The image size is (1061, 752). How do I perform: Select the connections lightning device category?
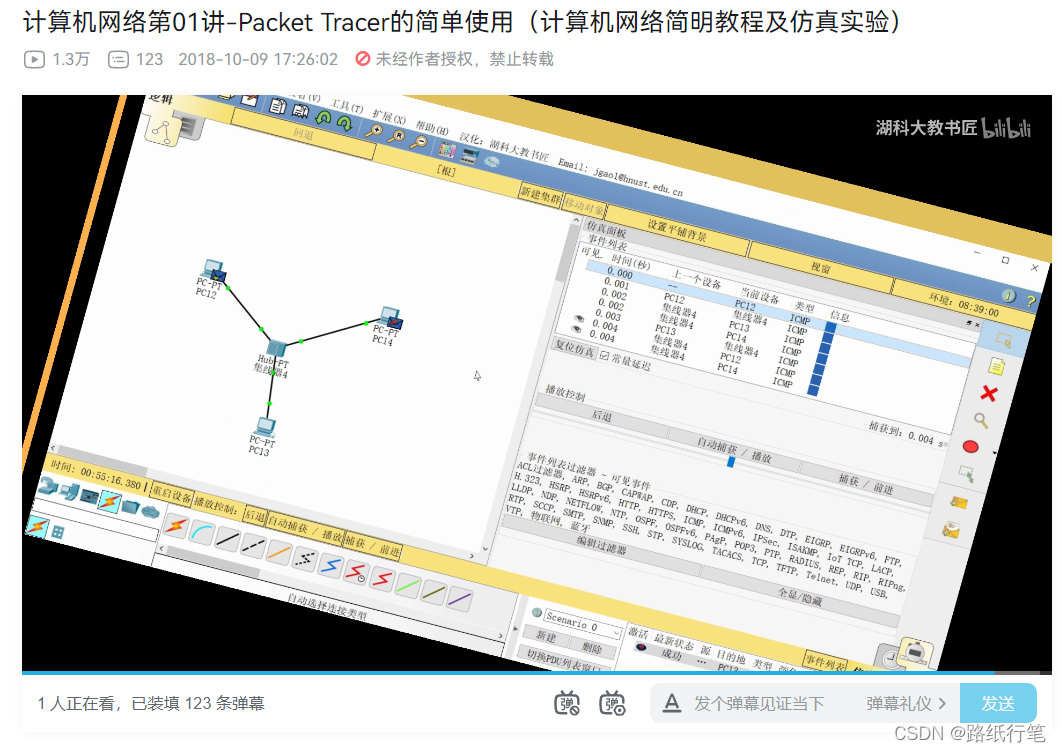click(x=109, y=501)
